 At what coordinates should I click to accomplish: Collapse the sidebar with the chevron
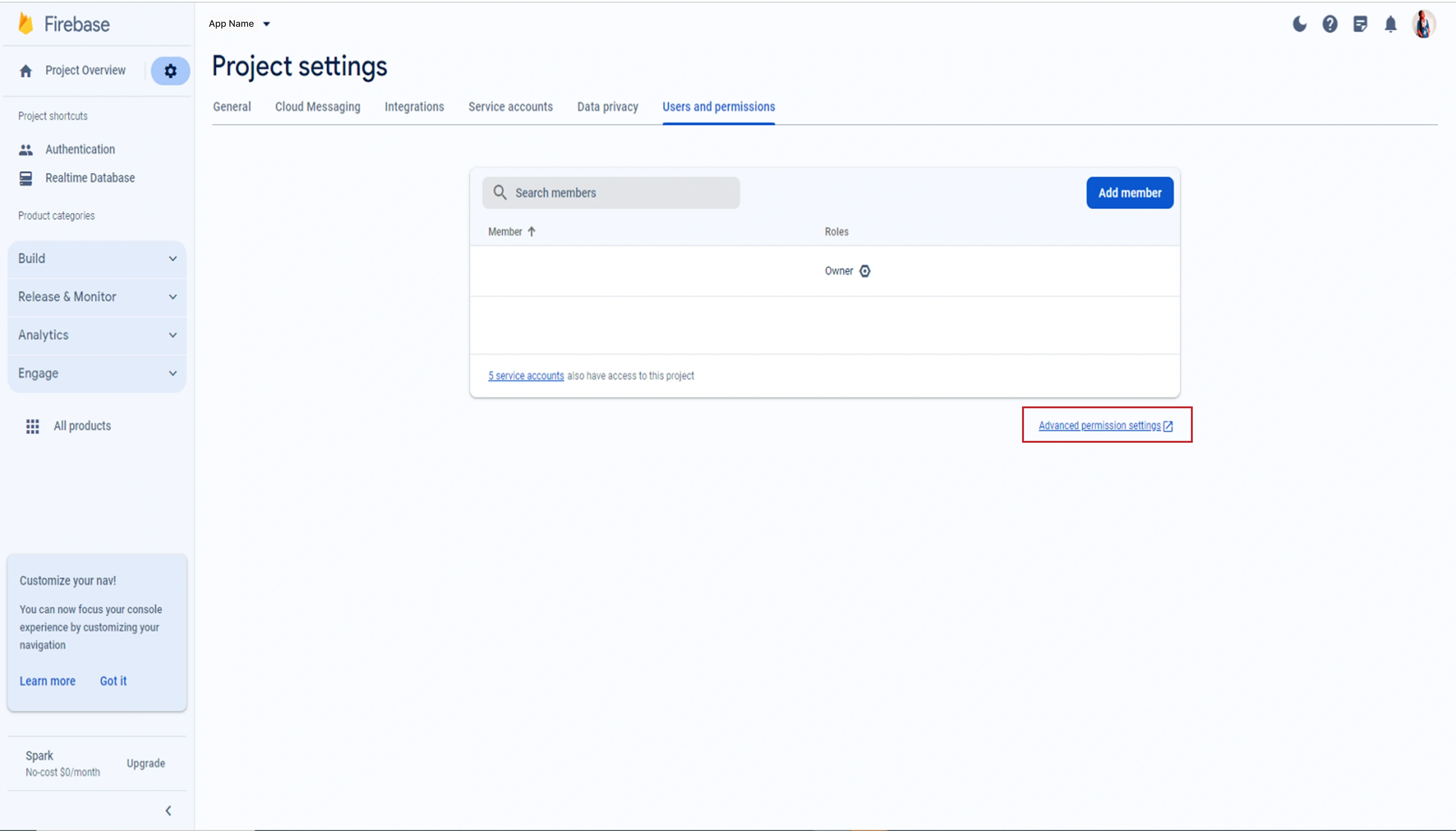click(x=168, y=810)
